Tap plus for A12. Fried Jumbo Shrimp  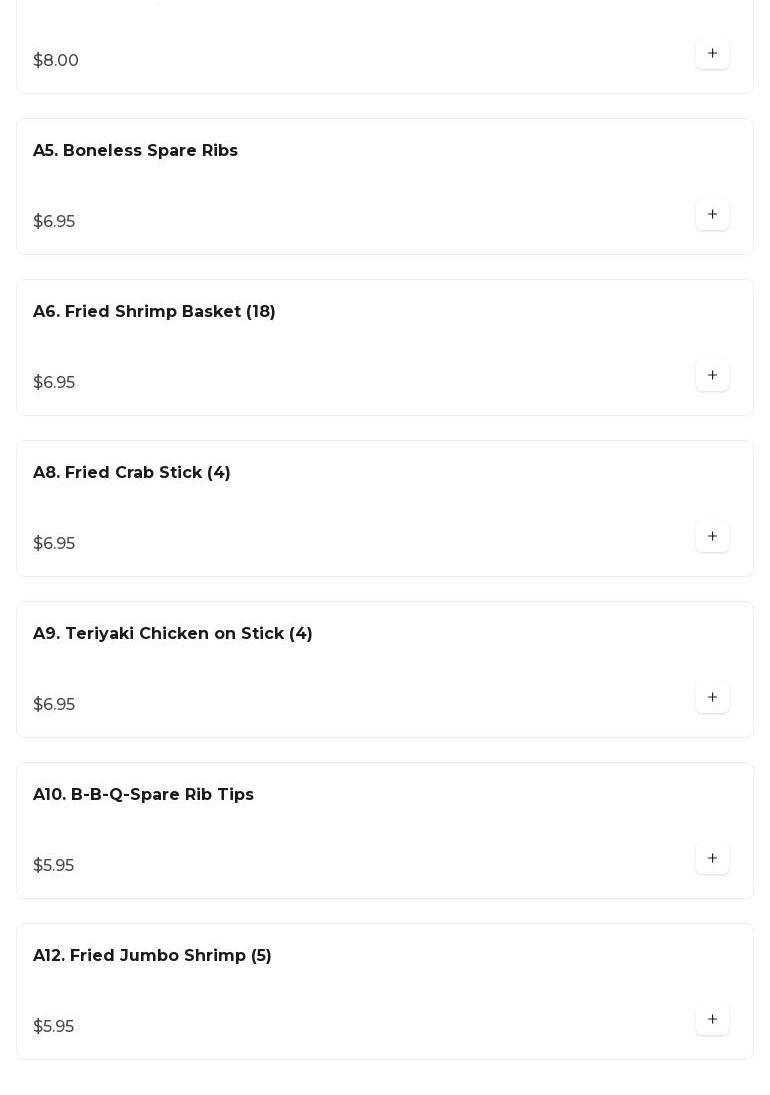pos(712,1020)
